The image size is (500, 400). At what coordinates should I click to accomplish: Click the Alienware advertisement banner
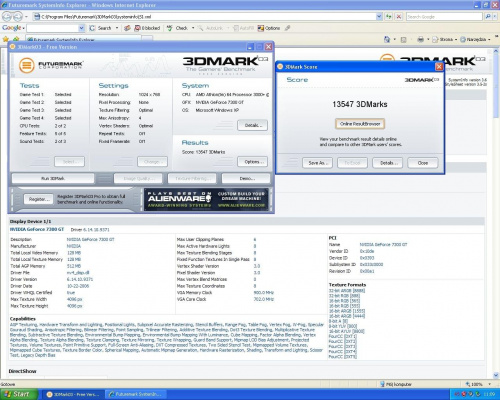[x=206, y=199]
